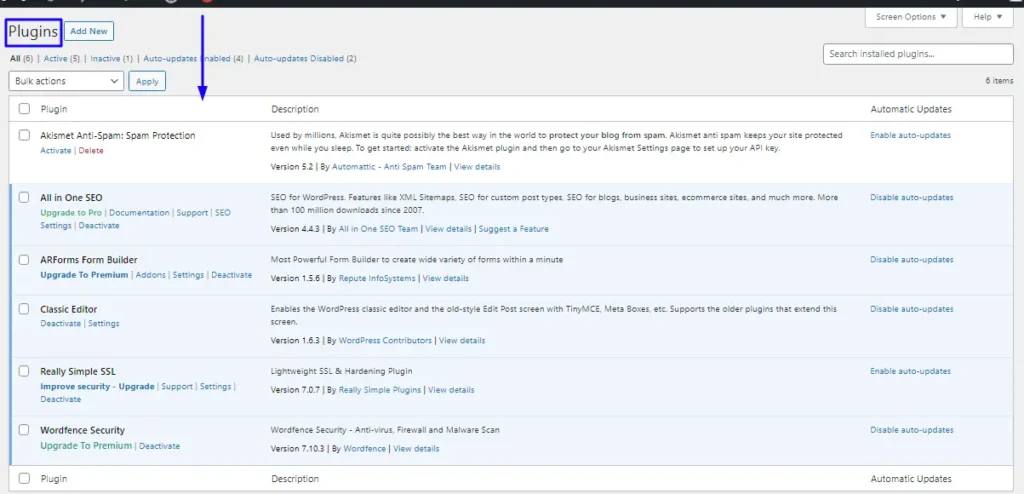
Task: Click the Description column header at top
Action: [295, 109]
